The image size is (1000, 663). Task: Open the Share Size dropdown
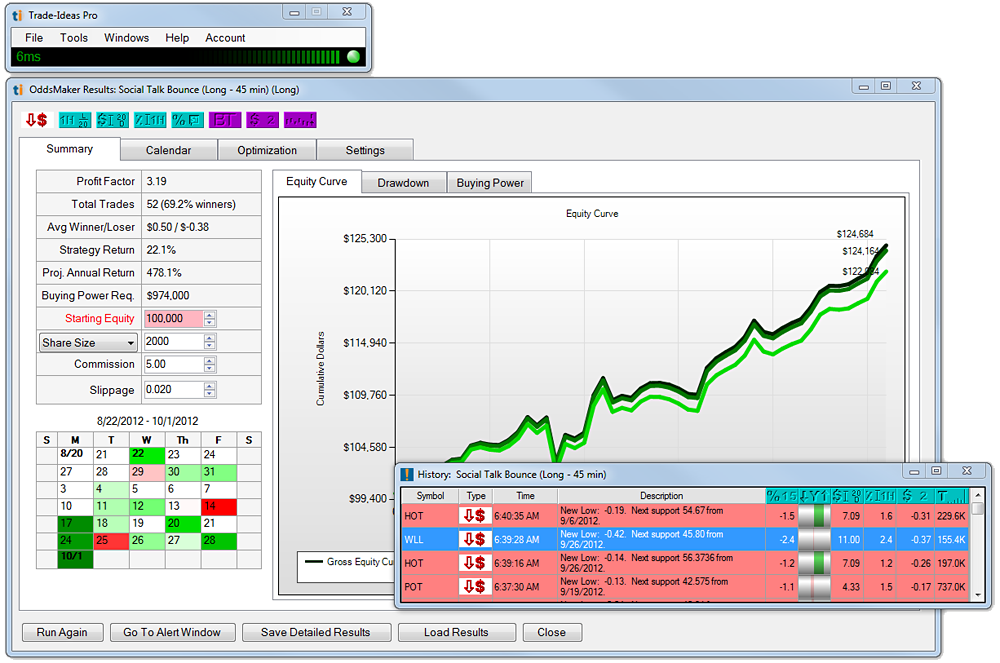[88, 342]
